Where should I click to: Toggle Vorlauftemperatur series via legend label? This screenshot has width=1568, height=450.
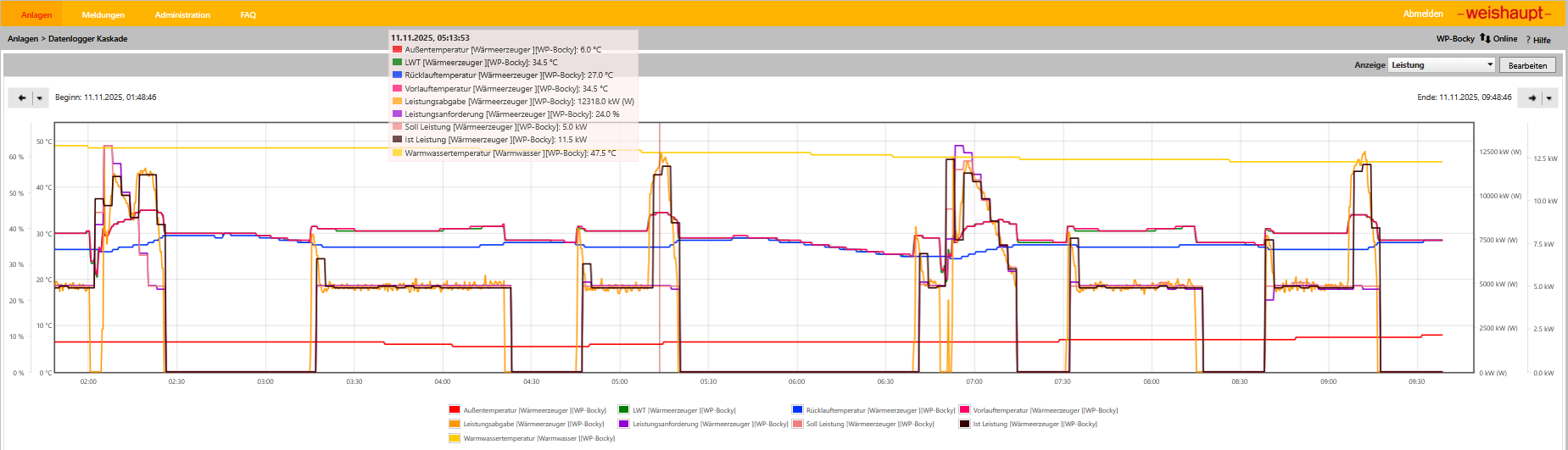tap(1045, 410)
